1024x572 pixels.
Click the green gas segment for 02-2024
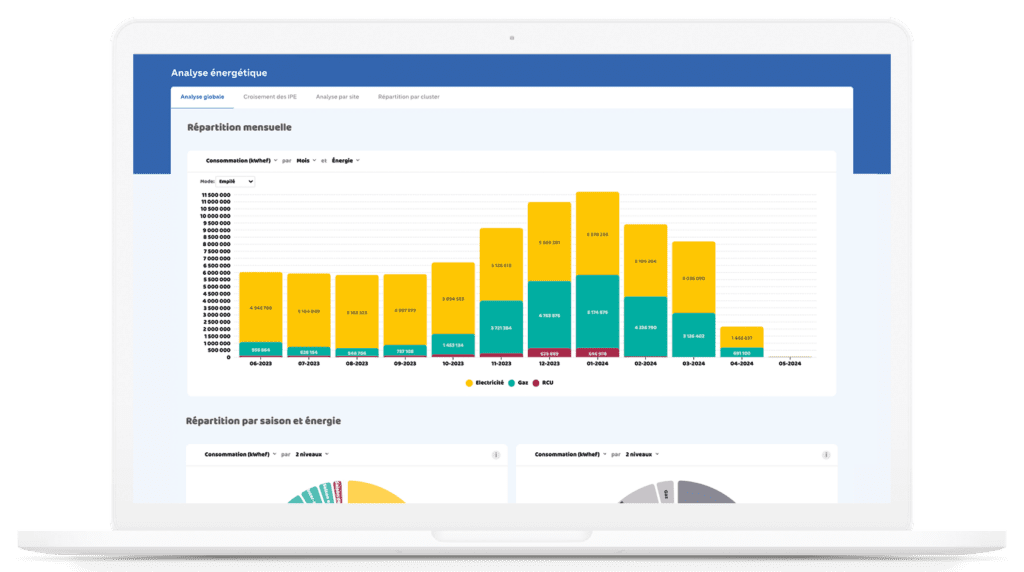pyautogui.click(x=645, y=325)
